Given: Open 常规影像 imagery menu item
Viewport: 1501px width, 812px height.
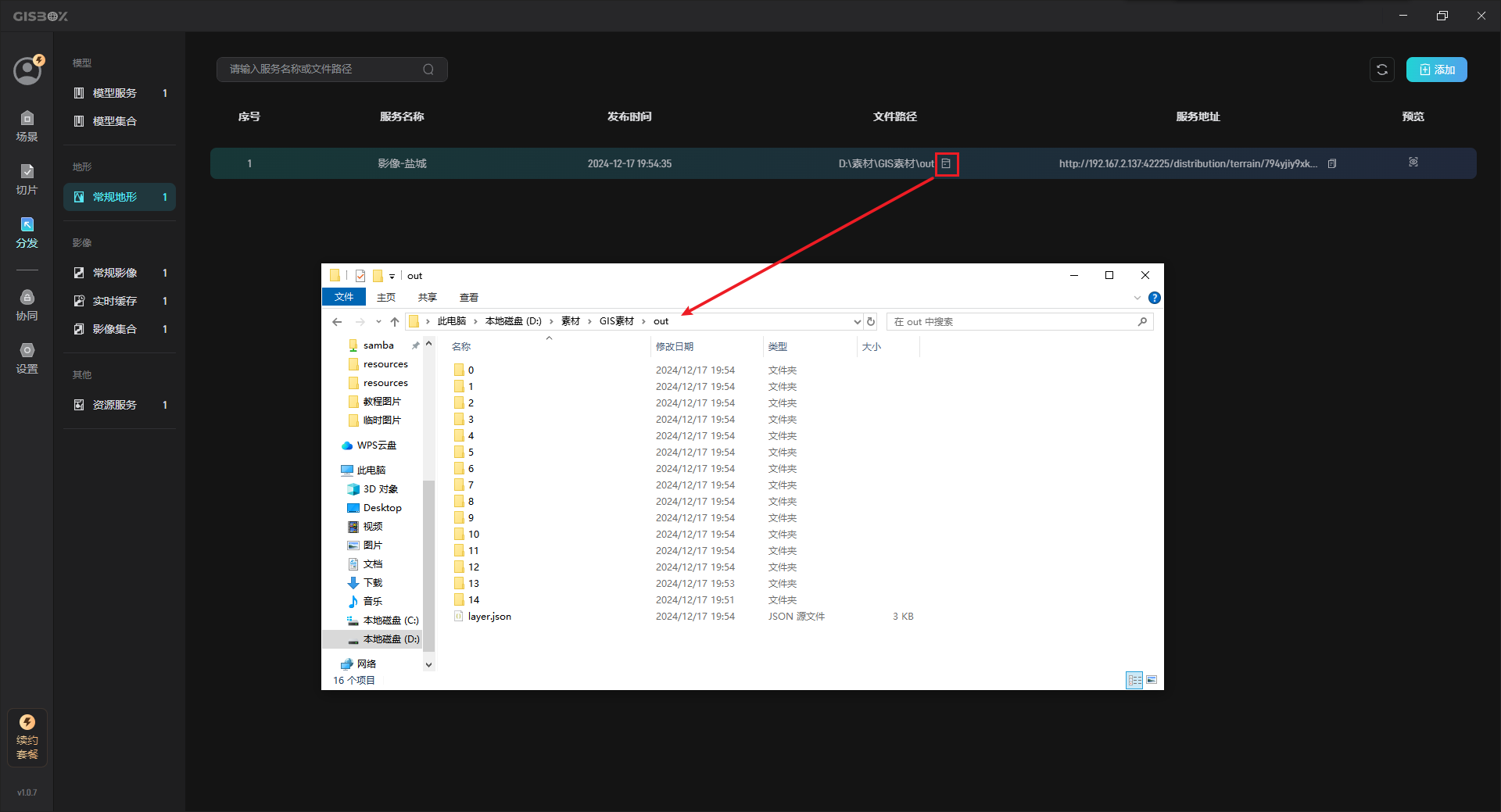Looking at the screenshot, I should tap(120, 273).
